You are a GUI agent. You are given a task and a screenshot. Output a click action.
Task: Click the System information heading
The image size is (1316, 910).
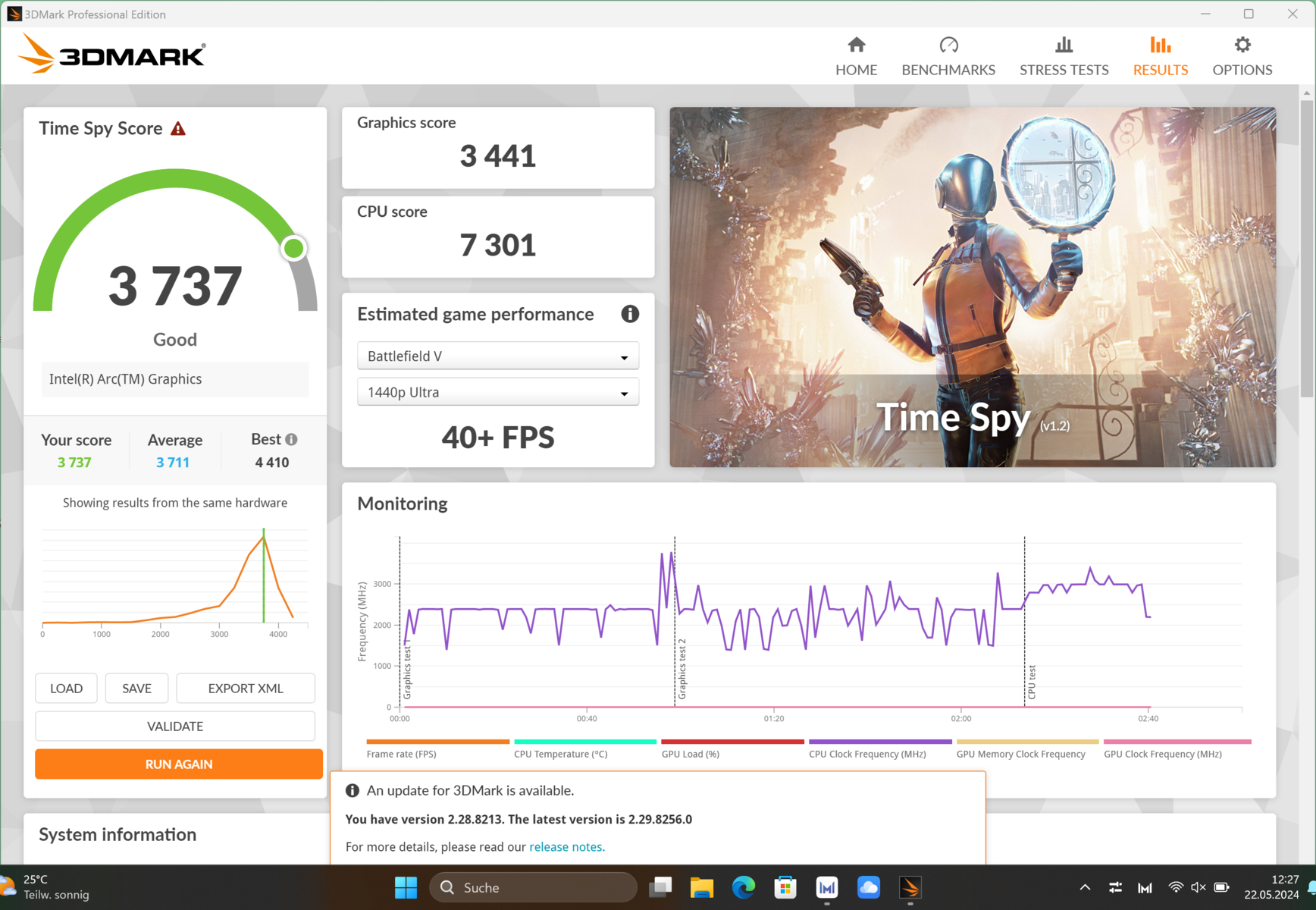117,834
